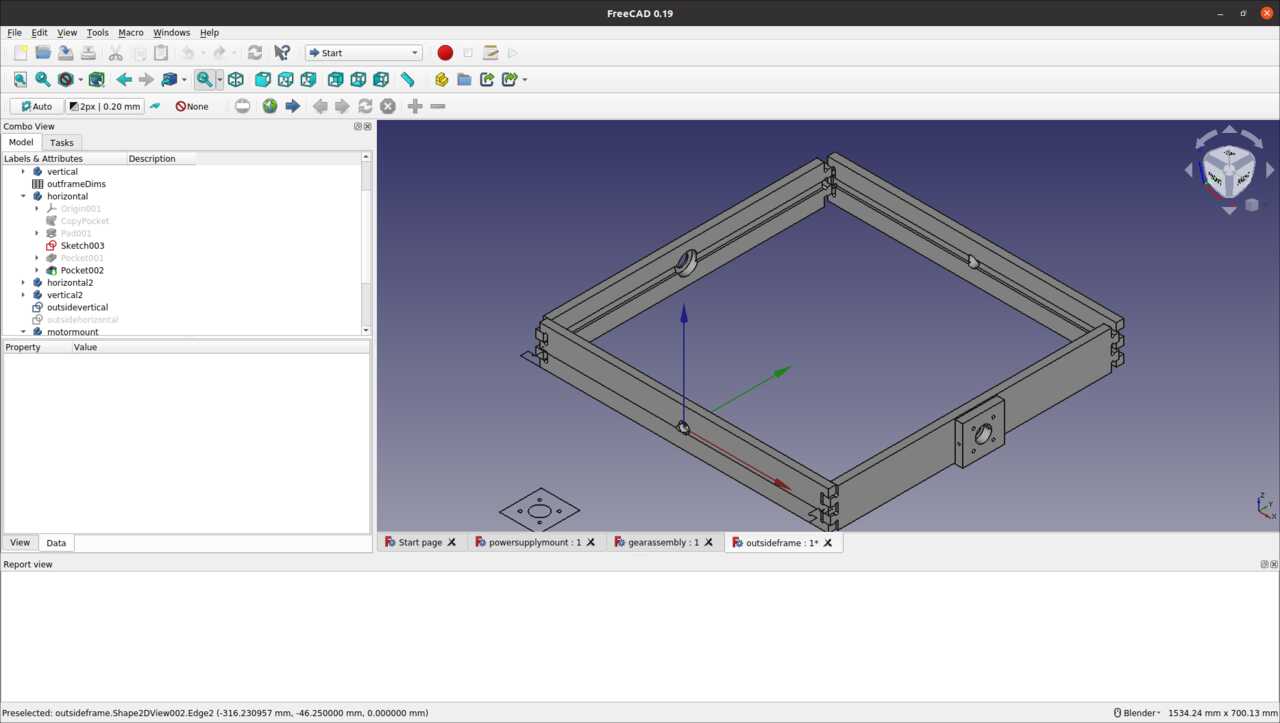1280x723 pixels.
Task: Expand the vertical tree item
Action: click(23, 172)
